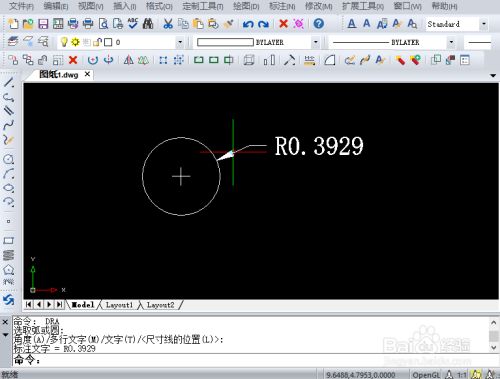Select the Point draw tool

[8, 221]
